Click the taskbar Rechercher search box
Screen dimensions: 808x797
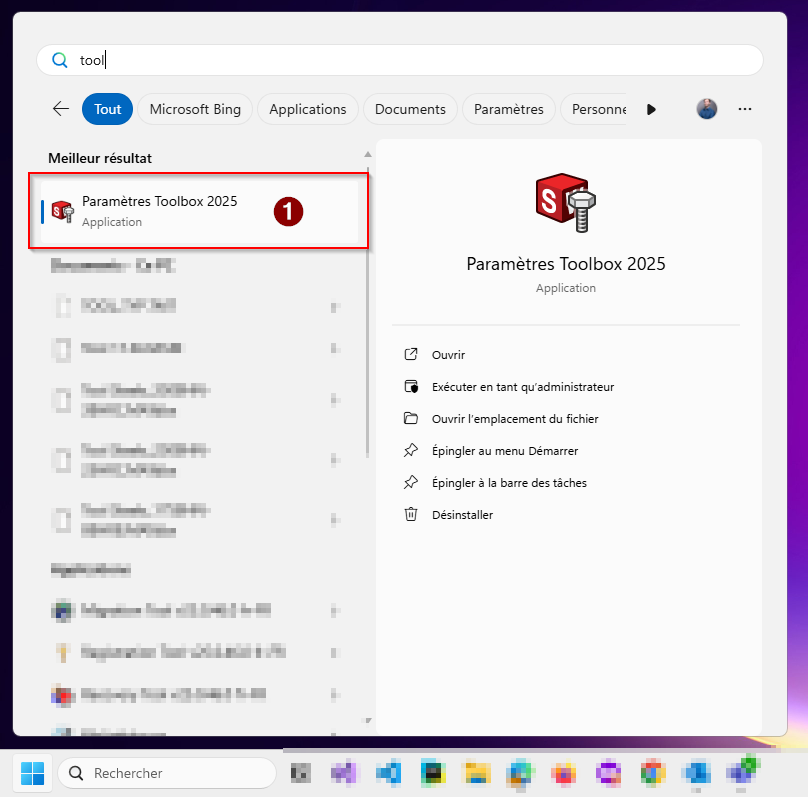166,773
